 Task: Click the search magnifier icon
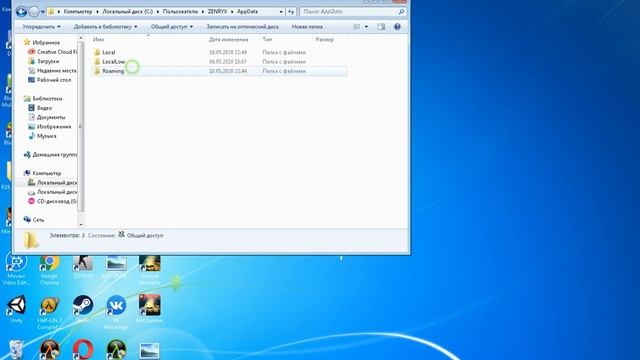coord(401,12)
